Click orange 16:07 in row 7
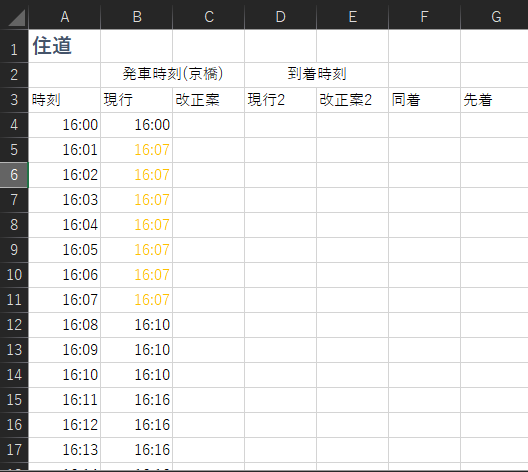Screen dimensions: 528x472 tap(137, 200)
